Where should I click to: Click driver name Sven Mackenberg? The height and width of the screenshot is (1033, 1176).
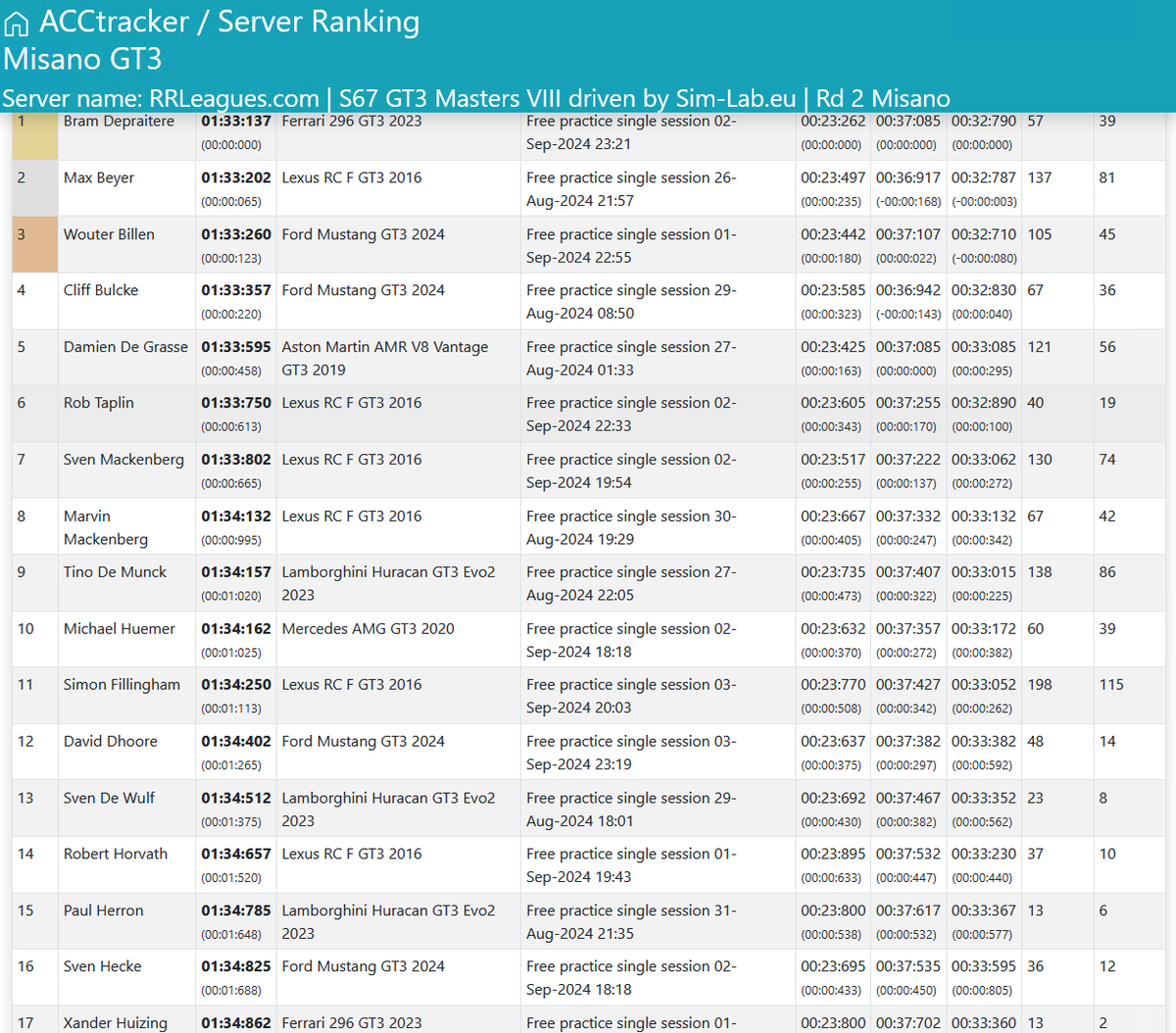pyautogui.click(x=123, y=460)
